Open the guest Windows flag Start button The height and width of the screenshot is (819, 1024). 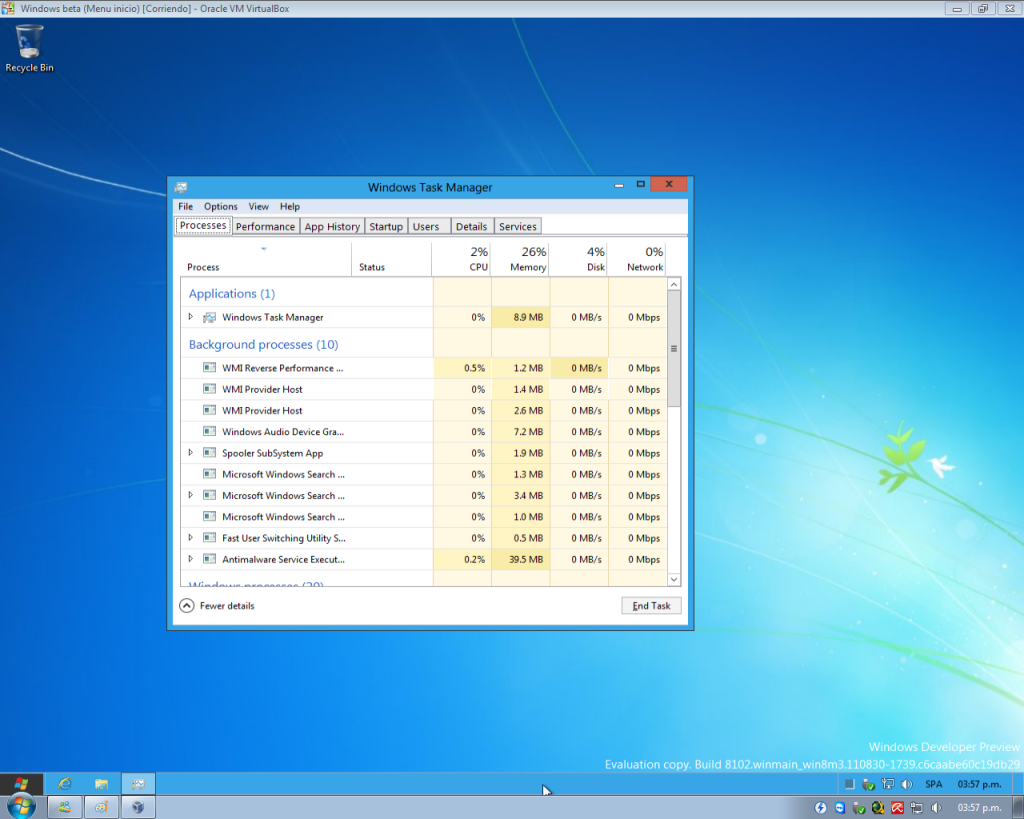[22, 784]
